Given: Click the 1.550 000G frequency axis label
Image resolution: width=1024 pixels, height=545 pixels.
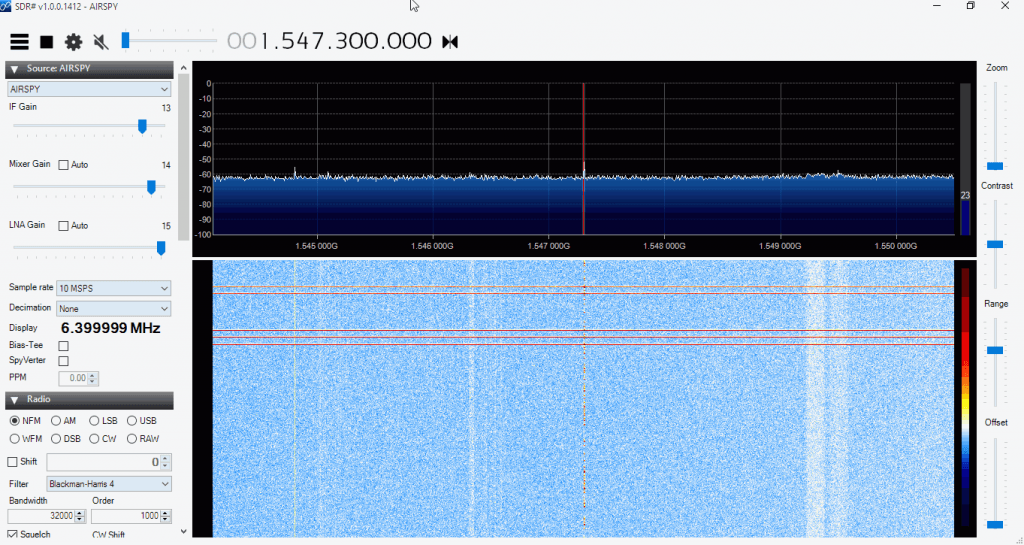Looking at the screenshot, I should [895, 246].
